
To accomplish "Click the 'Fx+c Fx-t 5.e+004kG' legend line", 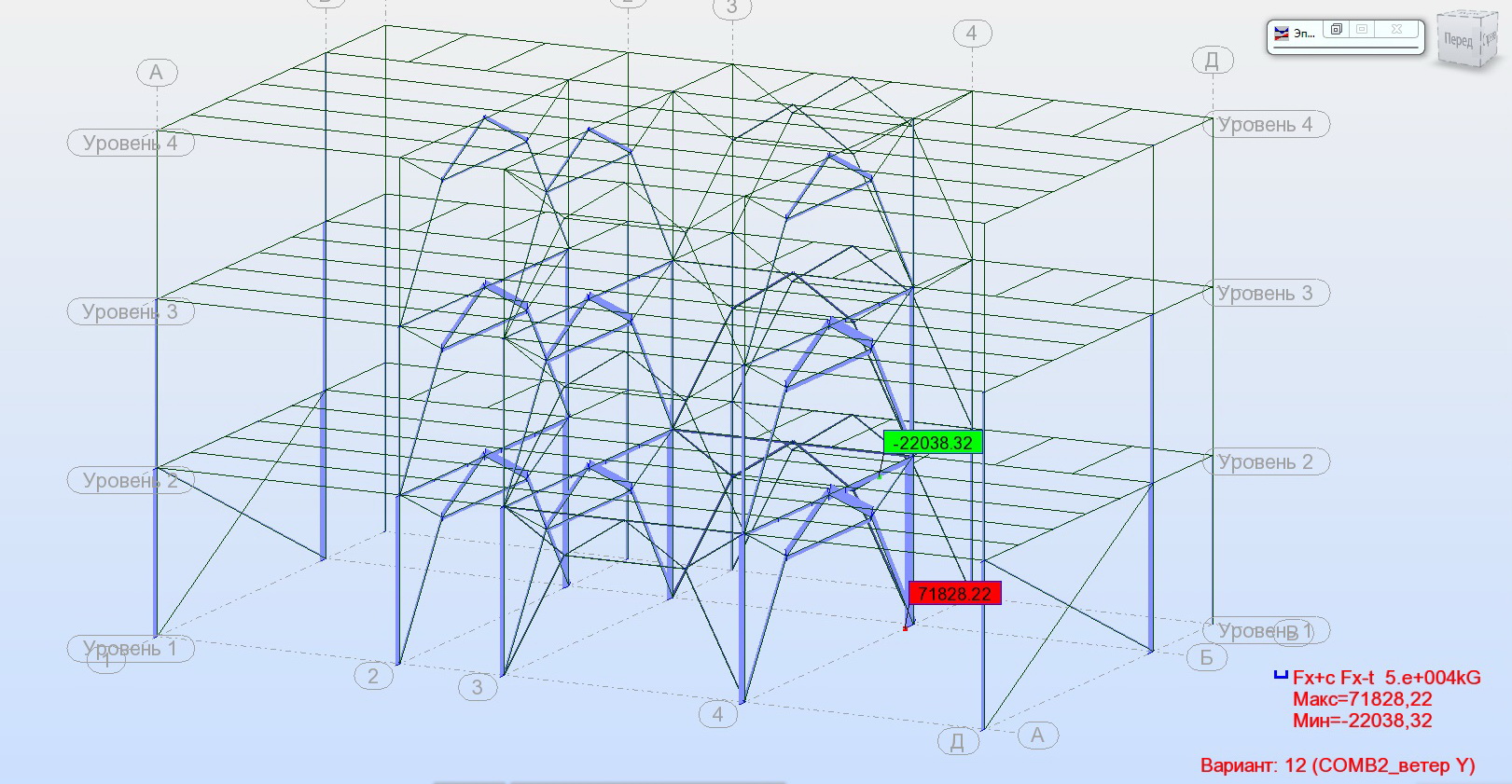I will point(1386,678).
